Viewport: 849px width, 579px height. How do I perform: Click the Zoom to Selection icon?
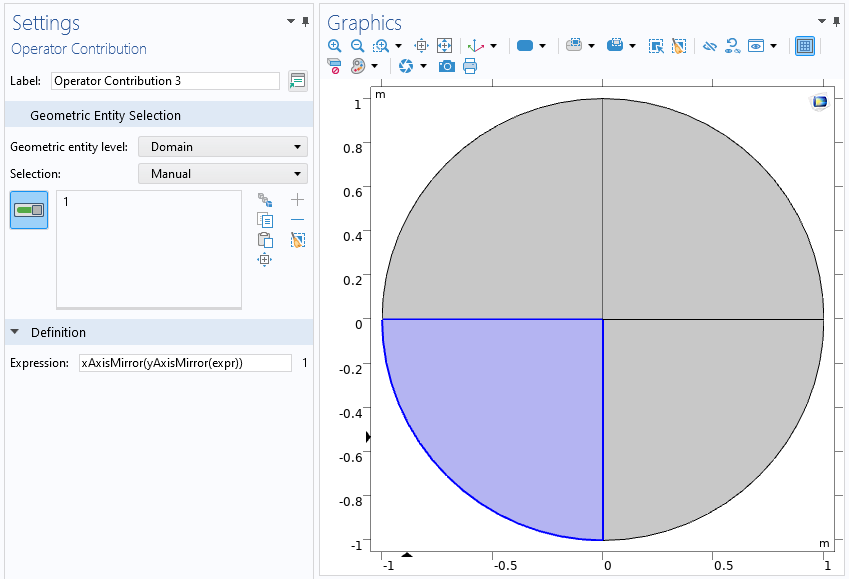[421, 46]
